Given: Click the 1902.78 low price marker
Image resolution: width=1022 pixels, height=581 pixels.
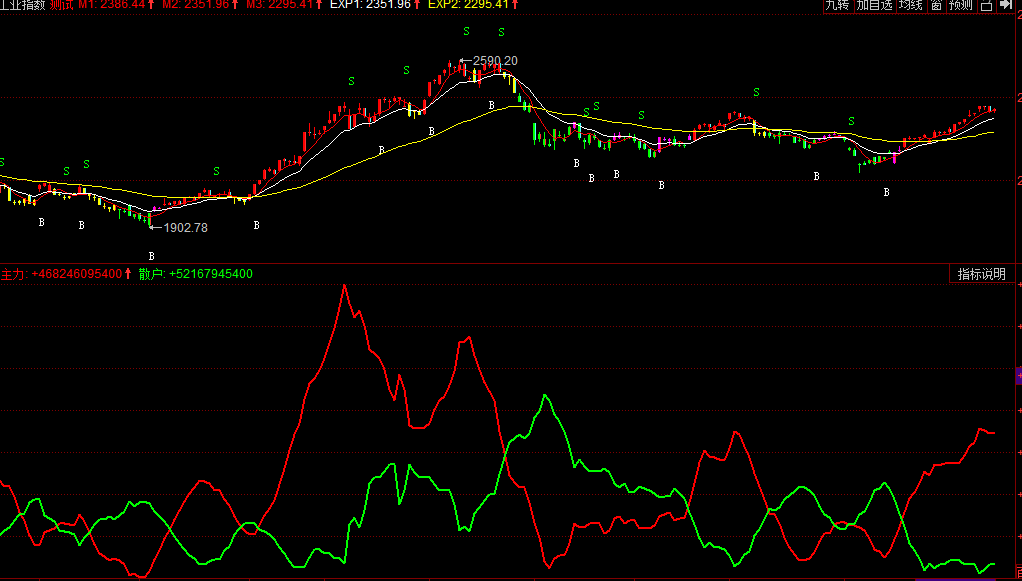Looking at the screenshot, I should point(185,227).
